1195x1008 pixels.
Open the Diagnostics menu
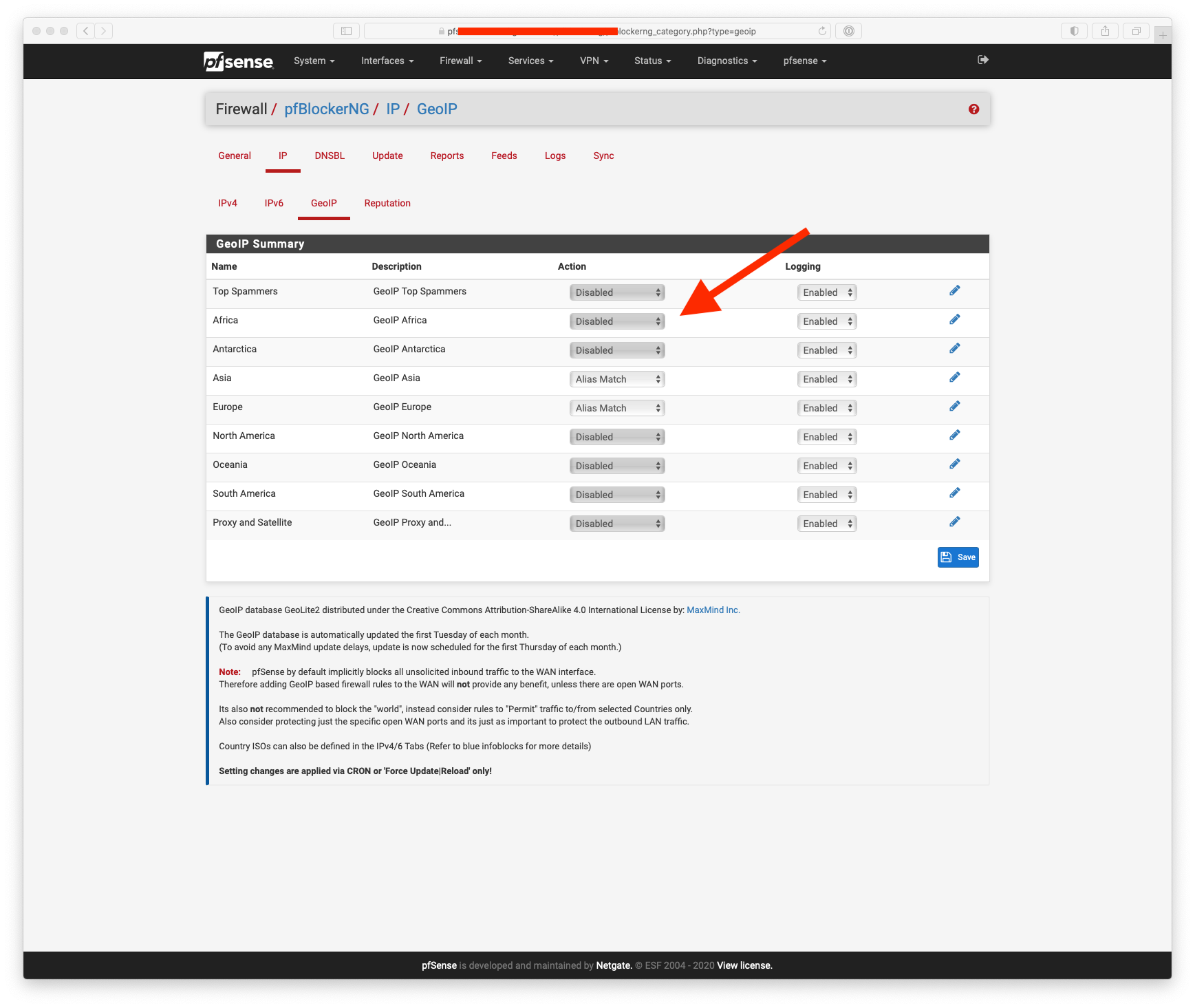point(727,61)
